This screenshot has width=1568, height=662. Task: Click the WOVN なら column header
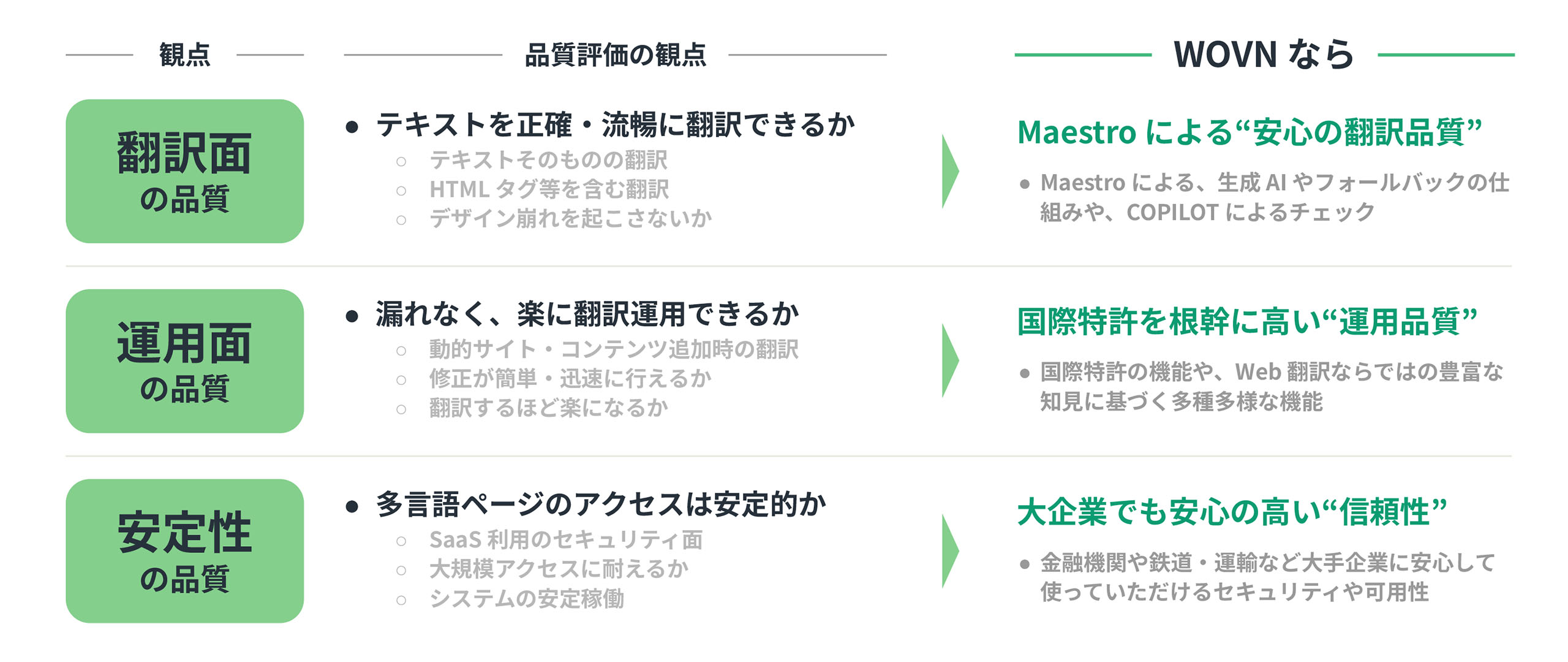(x=1263, y=55)
